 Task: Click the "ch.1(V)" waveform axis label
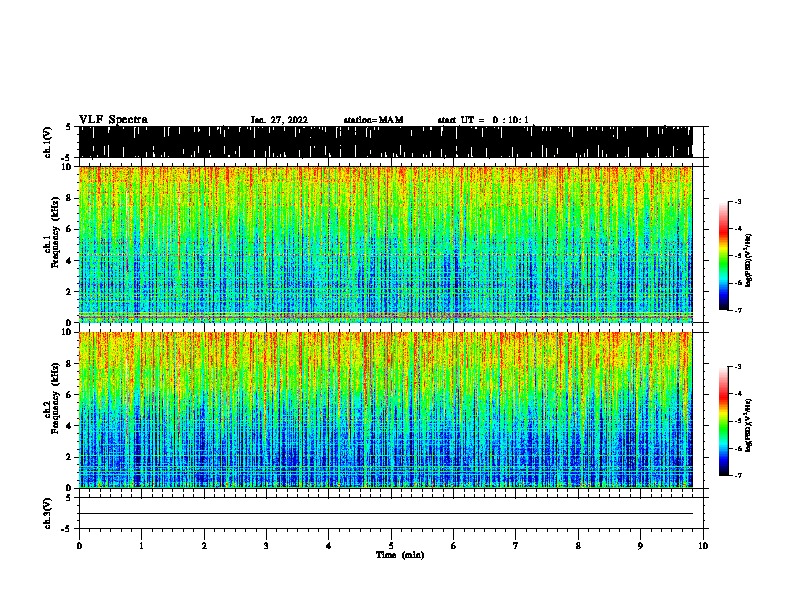click(47, 142)
